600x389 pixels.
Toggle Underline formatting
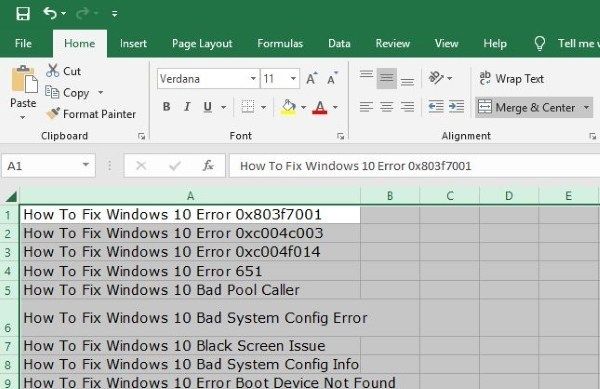pyautogui.click(x=207, y=107)
